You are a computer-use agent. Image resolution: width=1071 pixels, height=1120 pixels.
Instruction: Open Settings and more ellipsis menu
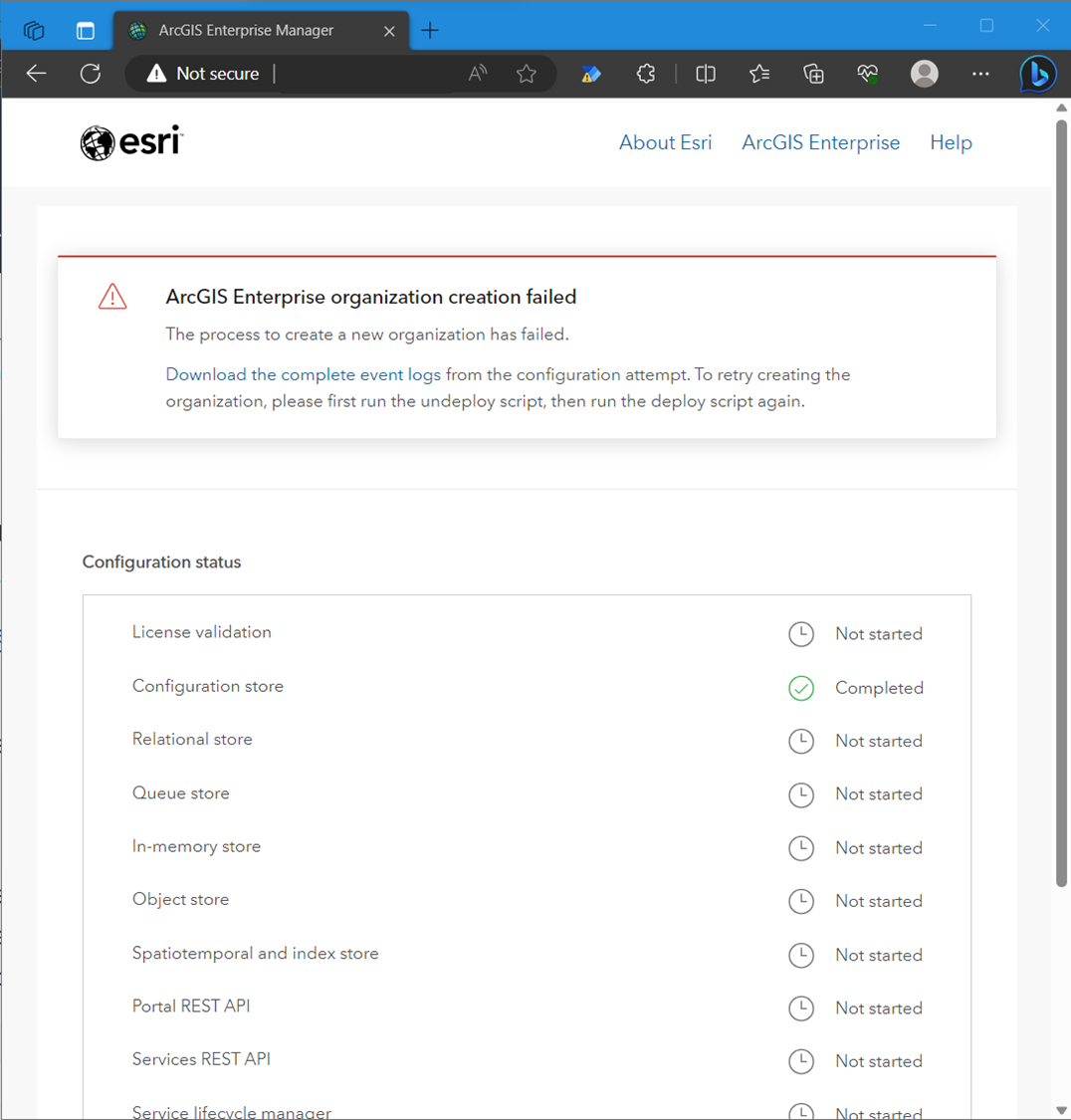coord(981,74)
